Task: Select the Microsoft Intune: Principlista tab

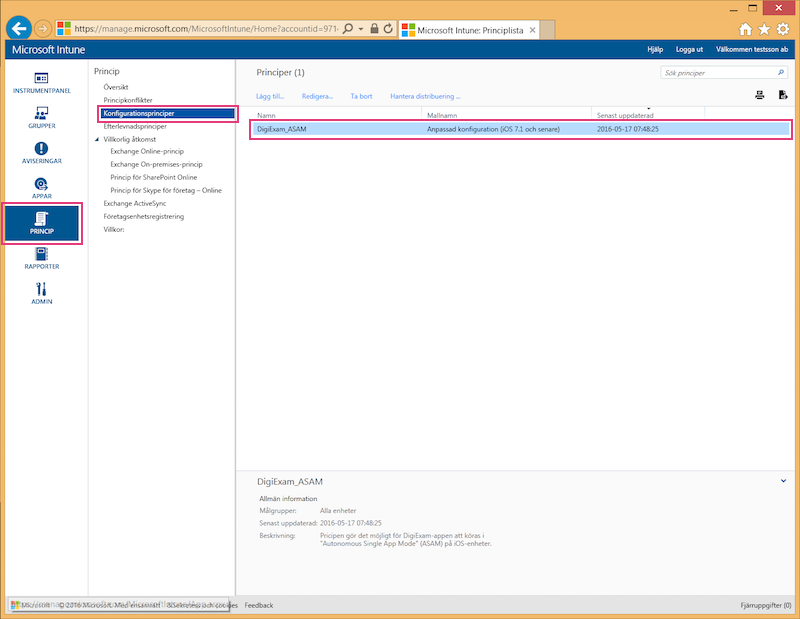Action: pyautogui.click(x=469, y=30)
